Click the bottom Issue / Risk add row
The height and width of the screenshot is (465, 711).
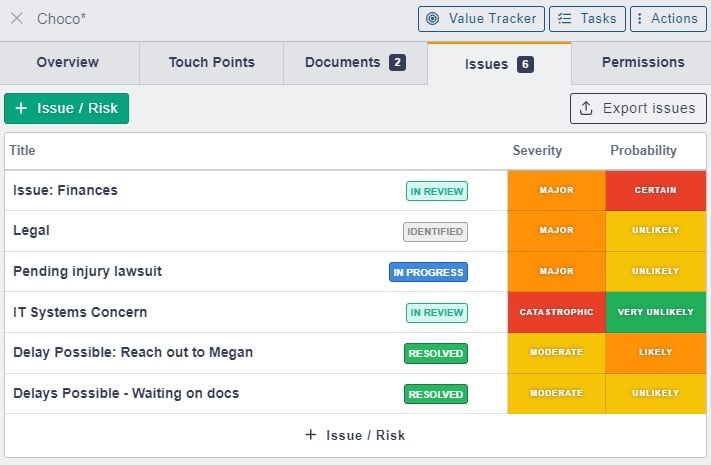coord(355,435)
